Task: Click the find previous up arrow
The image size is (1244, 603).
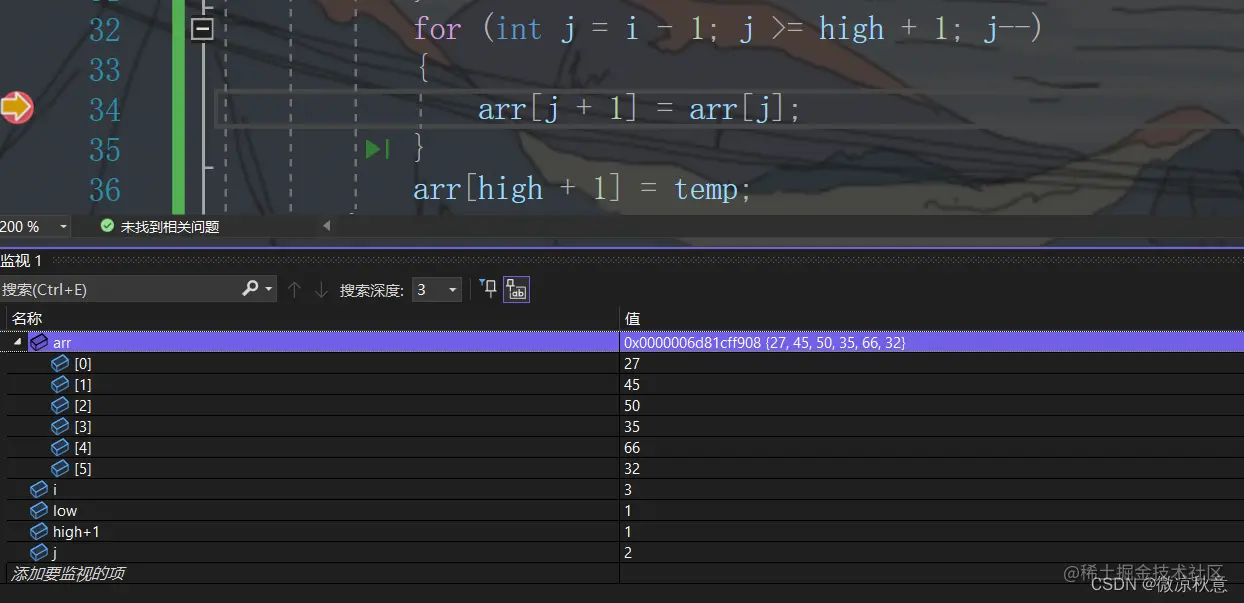Action: 294,290
